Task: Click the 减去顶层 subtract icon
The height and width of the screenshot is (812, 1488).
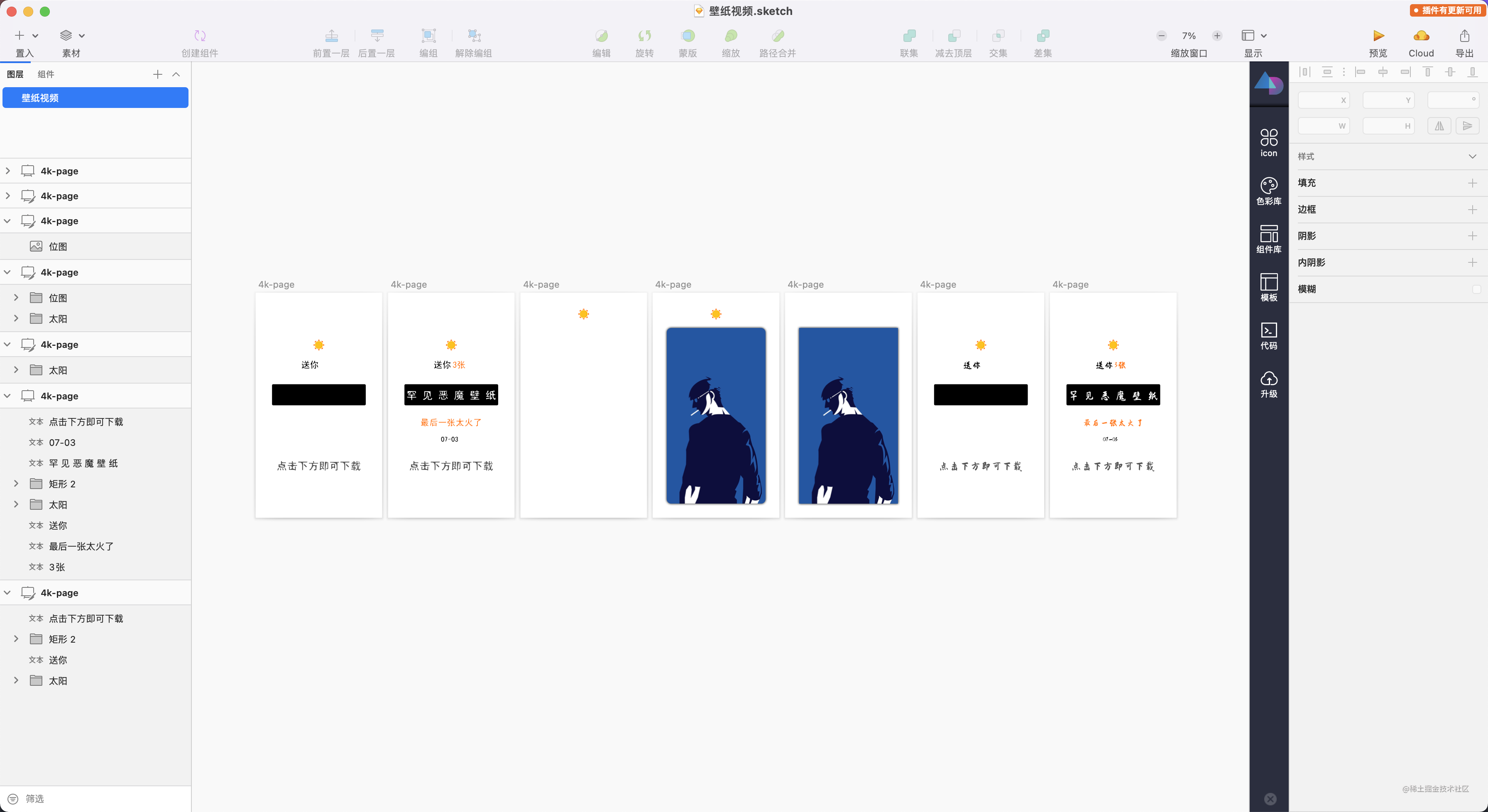Action: (954, 36)
